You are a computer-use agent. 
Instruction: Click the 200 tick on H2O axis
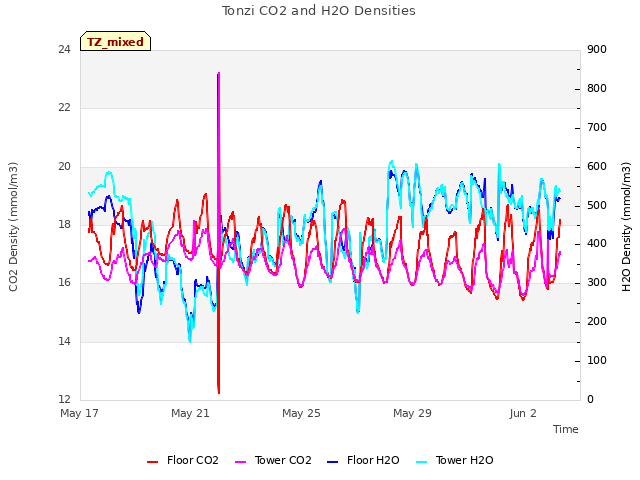click(x=597, y=322)
